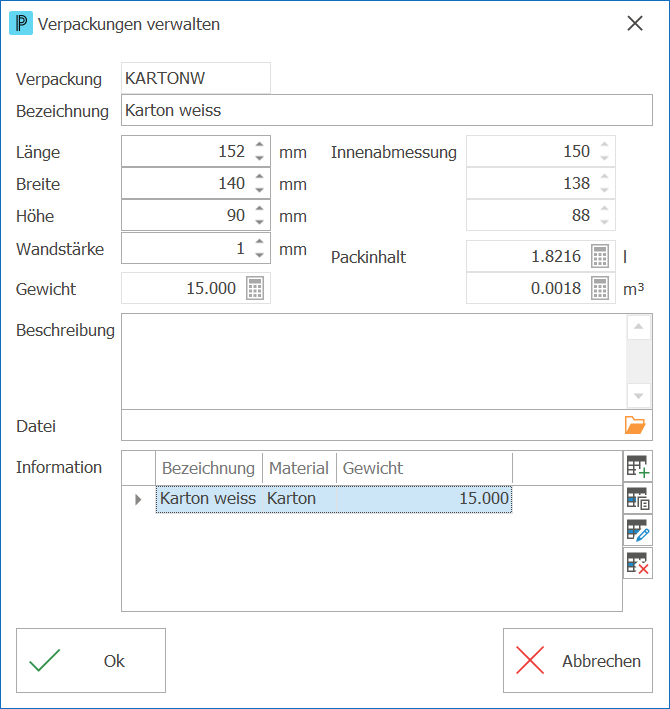This screenshot has height=709, width=670.
Task: Increase Breite value with up arrow
Action: tap(259, 176)
